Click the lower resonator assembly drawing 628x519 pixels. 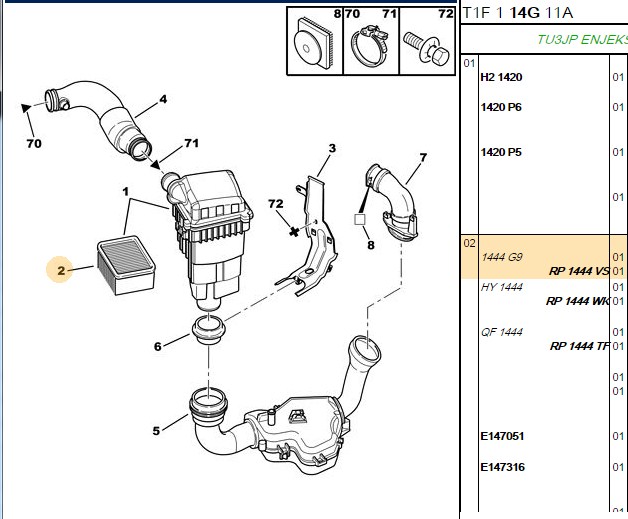285,404
